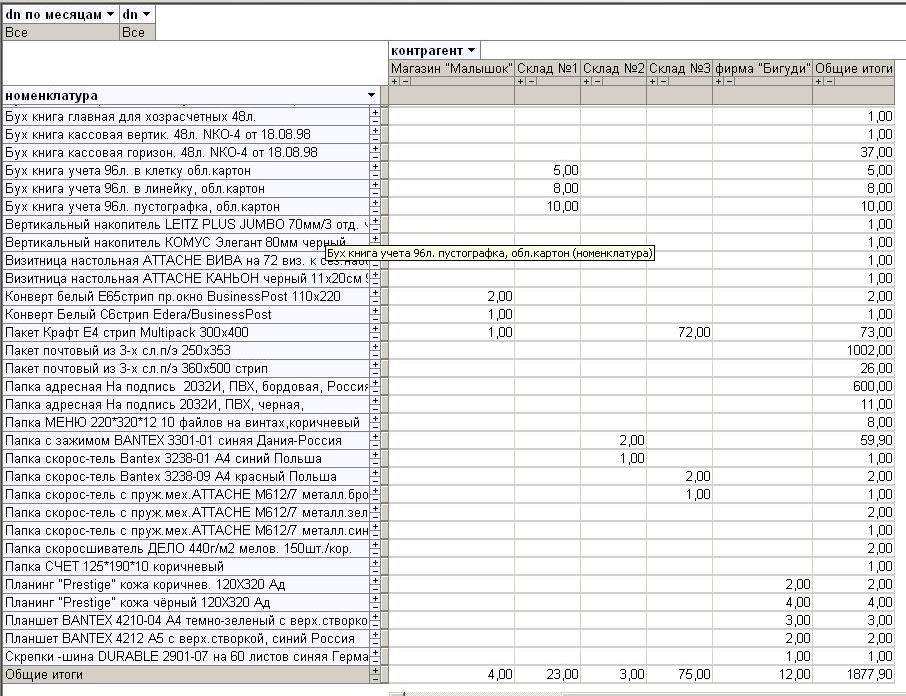Expand row 'Бух книга главная для хозрасчетных 48л.'
The image size is (906, 696).
coord(375,113)
